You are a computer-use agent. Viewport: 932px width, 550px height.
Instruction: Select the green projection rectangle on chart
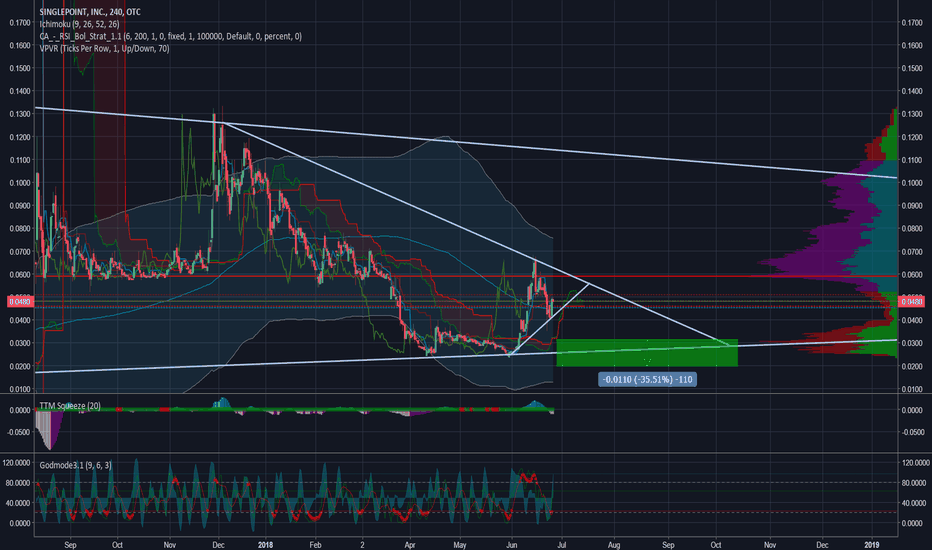coord(647,353)
